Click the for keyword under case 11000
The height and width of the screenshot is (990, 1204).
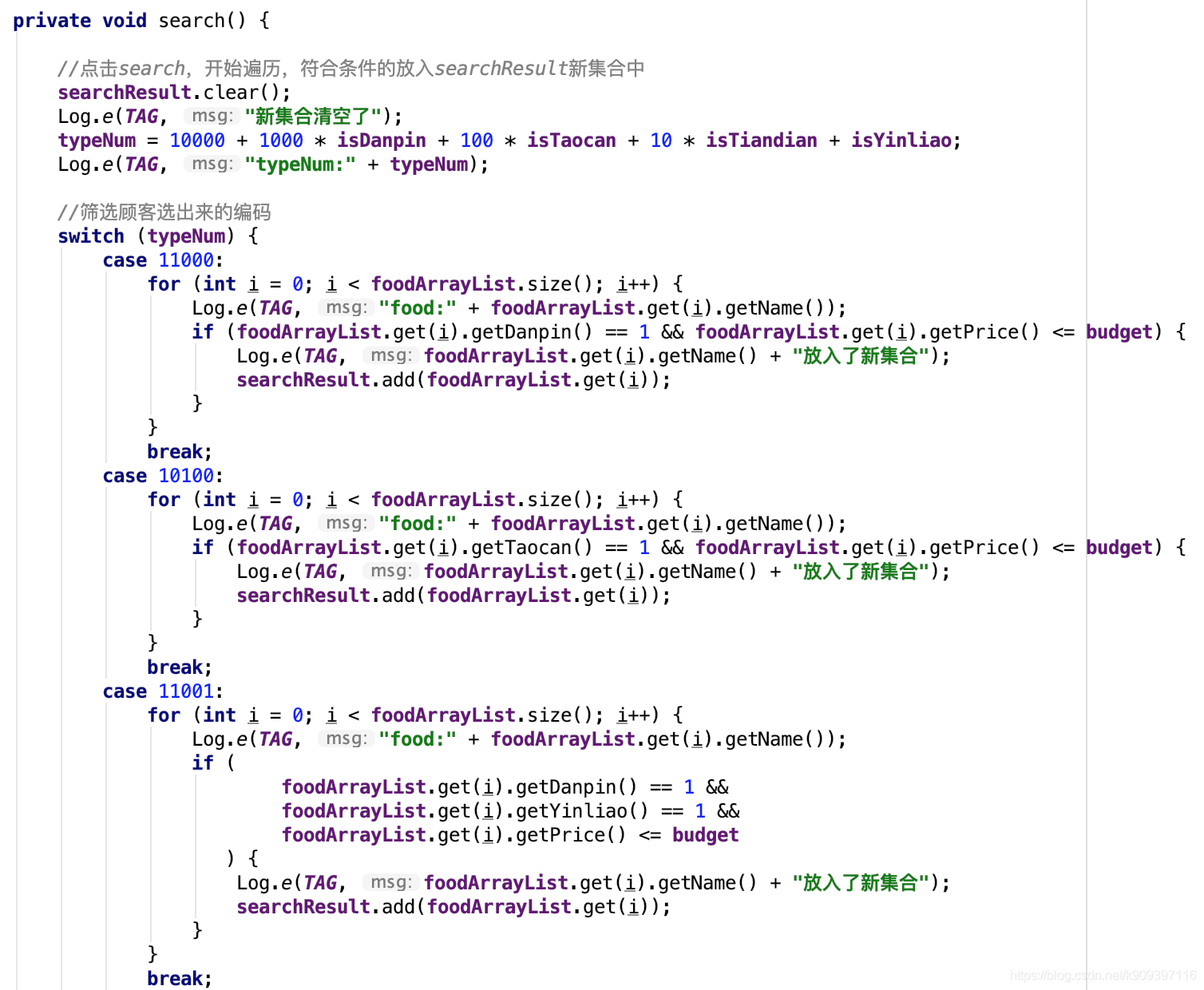[x=164, y=284]
